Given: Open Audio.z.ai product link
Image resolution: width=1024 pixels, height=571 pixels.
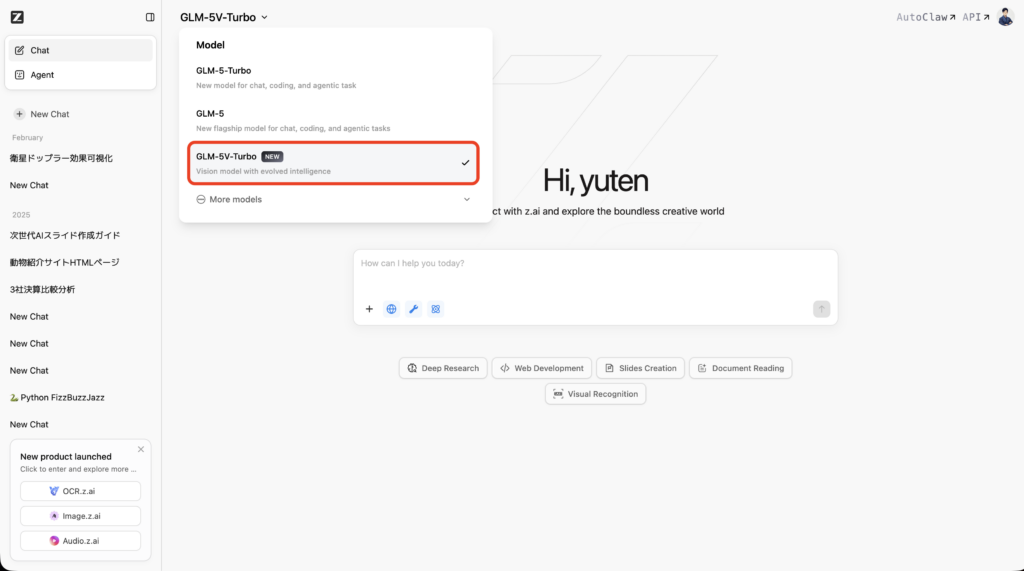Looking at the screenshot, I should (80, 541).
